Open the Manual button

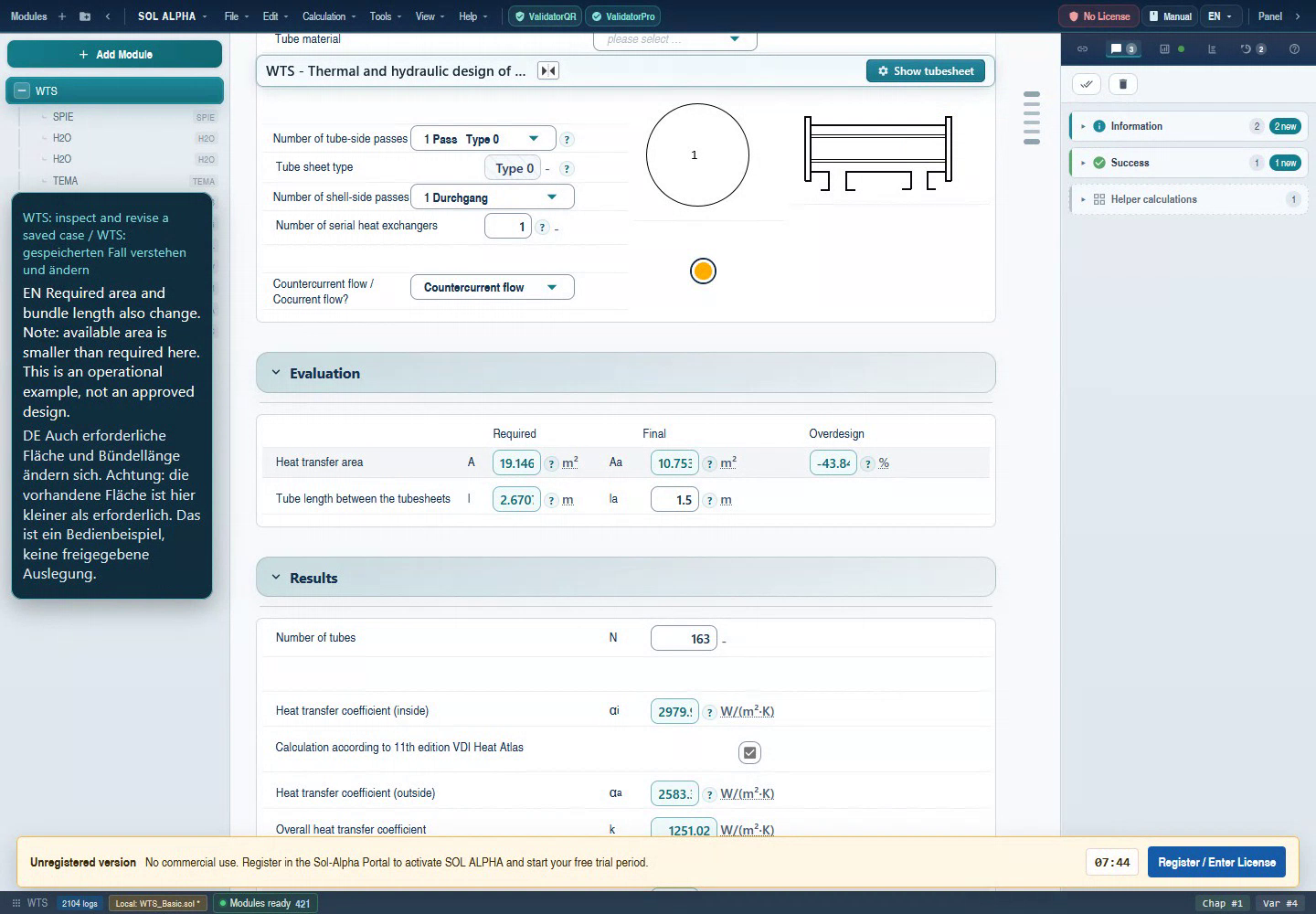pos(1170,16)
